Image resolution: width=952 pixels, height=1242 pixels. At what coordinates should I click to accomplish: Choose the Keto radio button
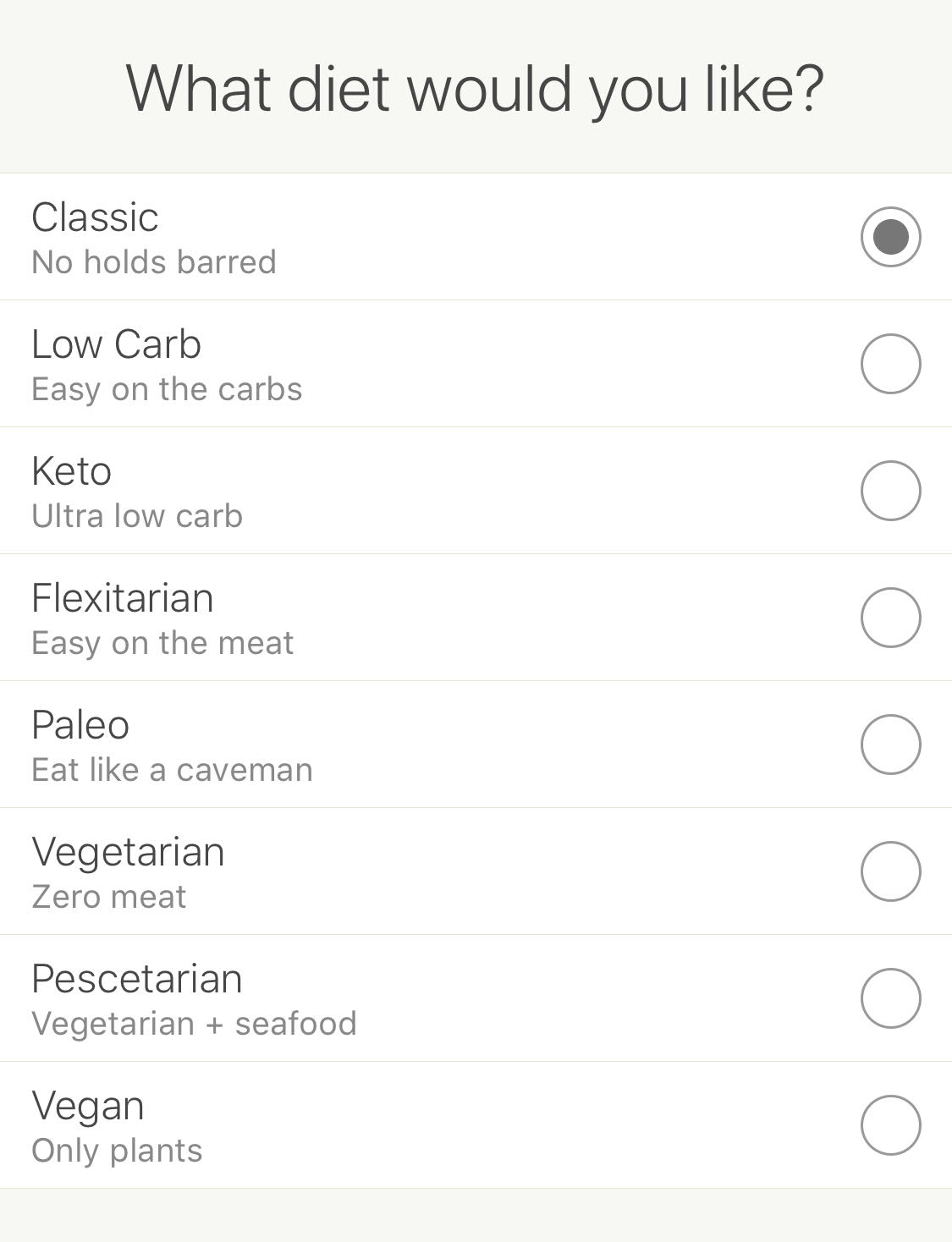[x=890, y=491]
